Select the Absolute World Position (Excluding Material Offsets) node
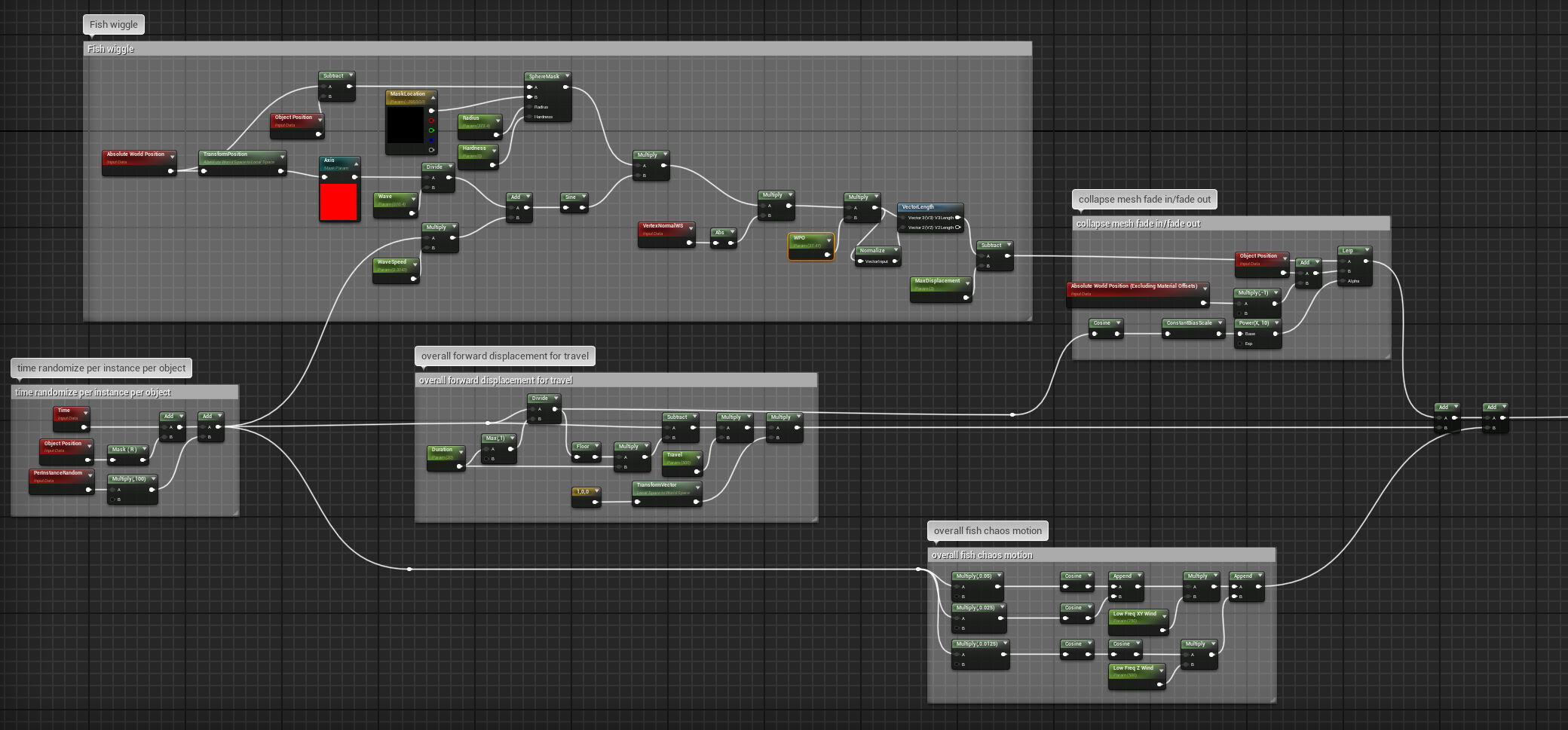Image resolution: width=1568 pixels, height=730 pixels. pos(1135,288)
